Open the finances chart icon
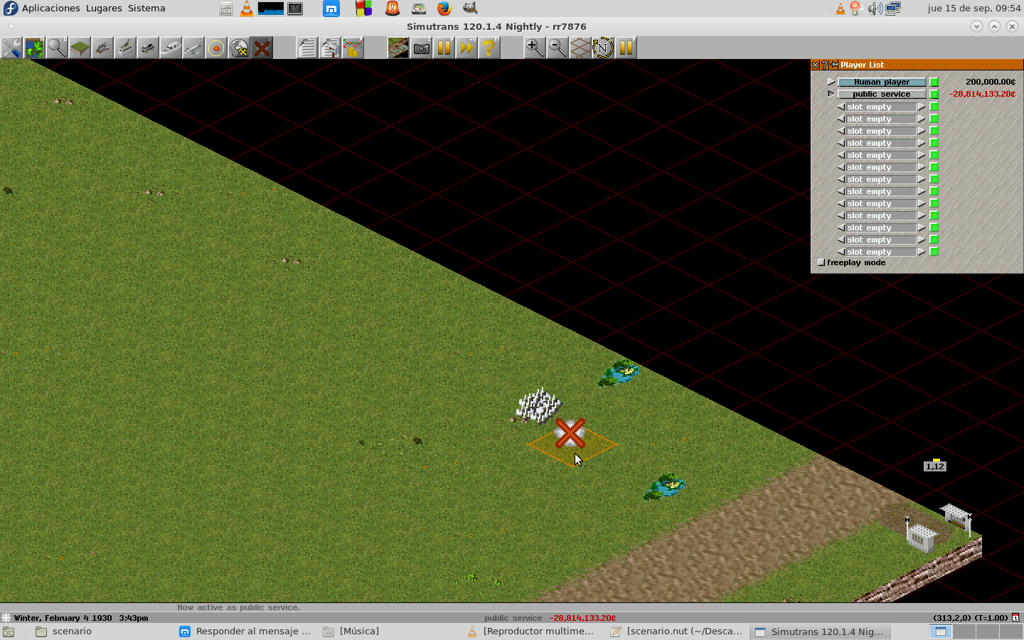 pyautogui.click(x=353, y=48)
